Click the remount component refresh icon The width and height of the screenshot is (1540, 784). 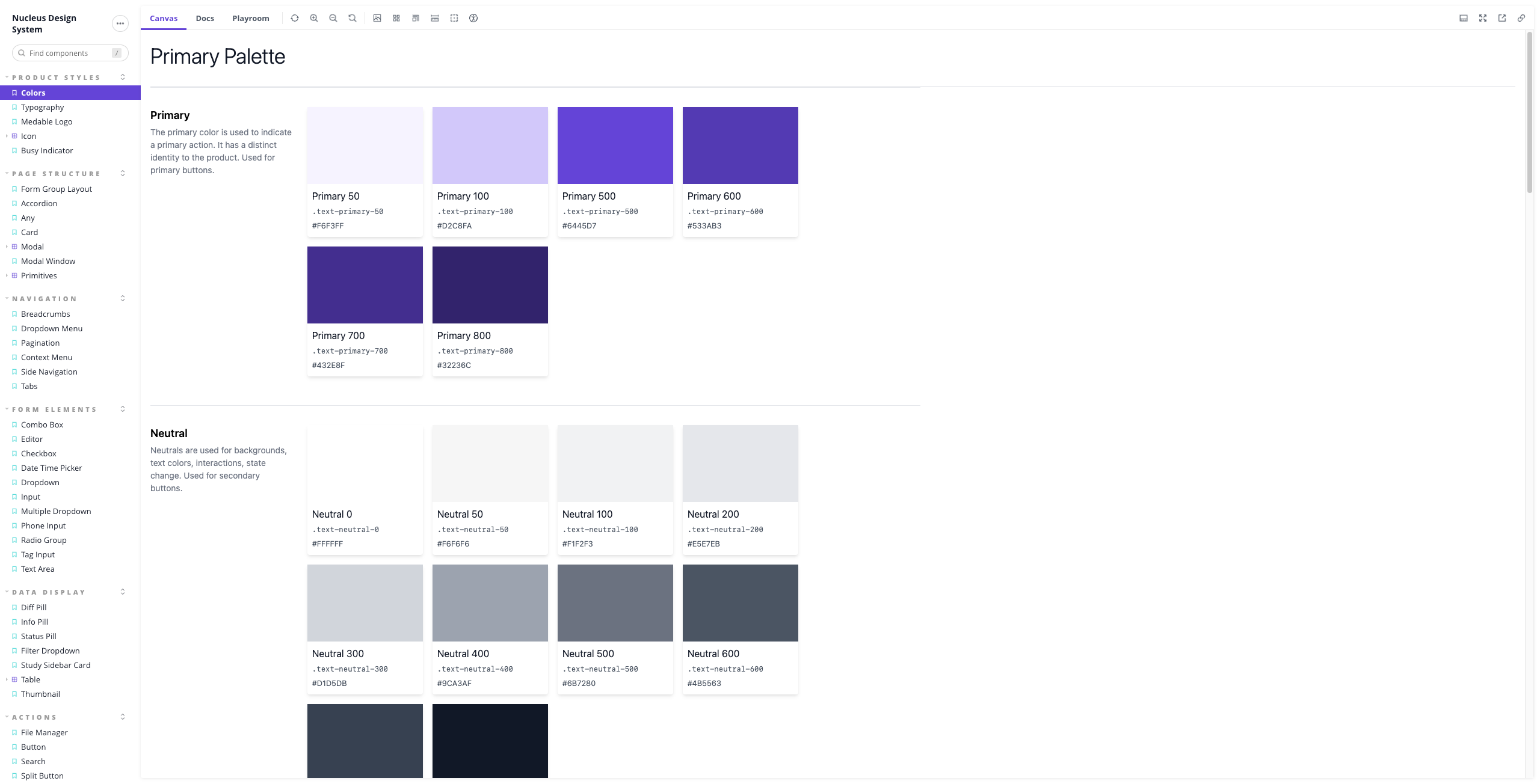click(295, 18)
